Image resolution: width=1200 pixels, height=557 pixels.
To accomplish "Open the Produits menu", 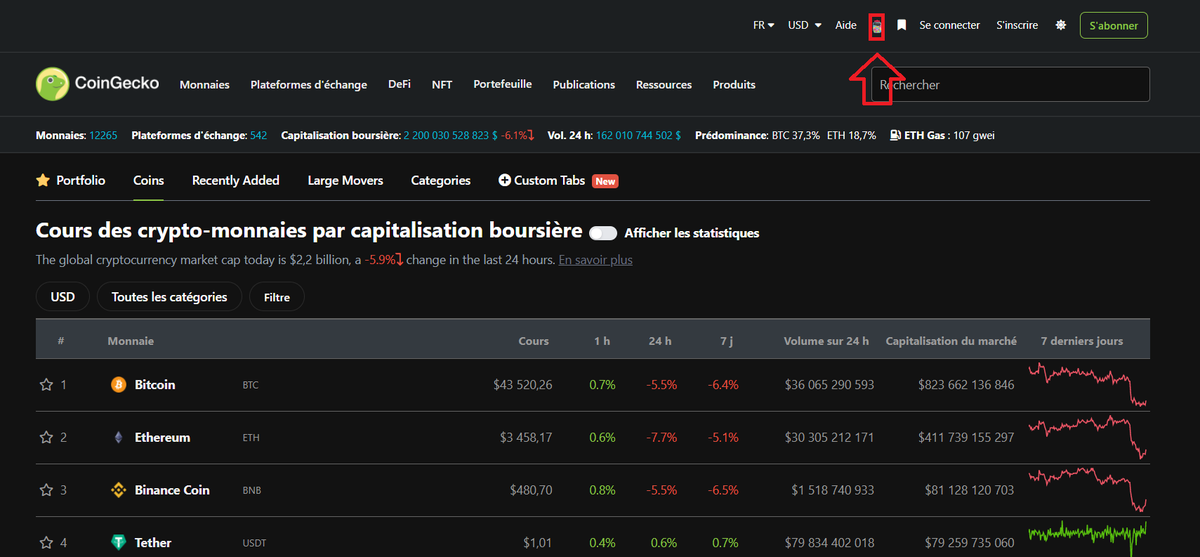I will pyautogui.click(x=734, y=85).
